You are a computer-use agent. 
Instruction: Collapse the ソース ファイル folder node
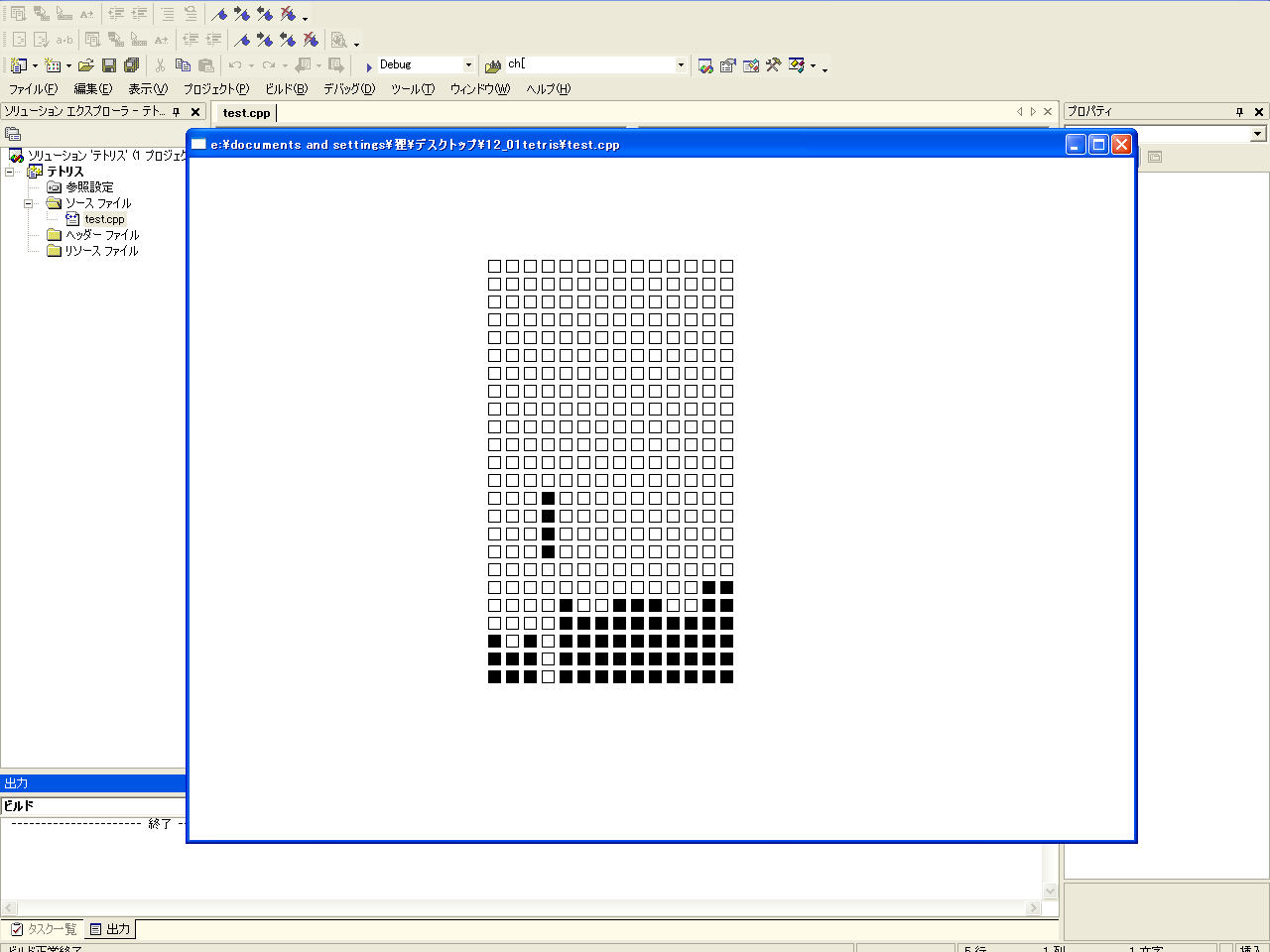(x=29, y=203)
